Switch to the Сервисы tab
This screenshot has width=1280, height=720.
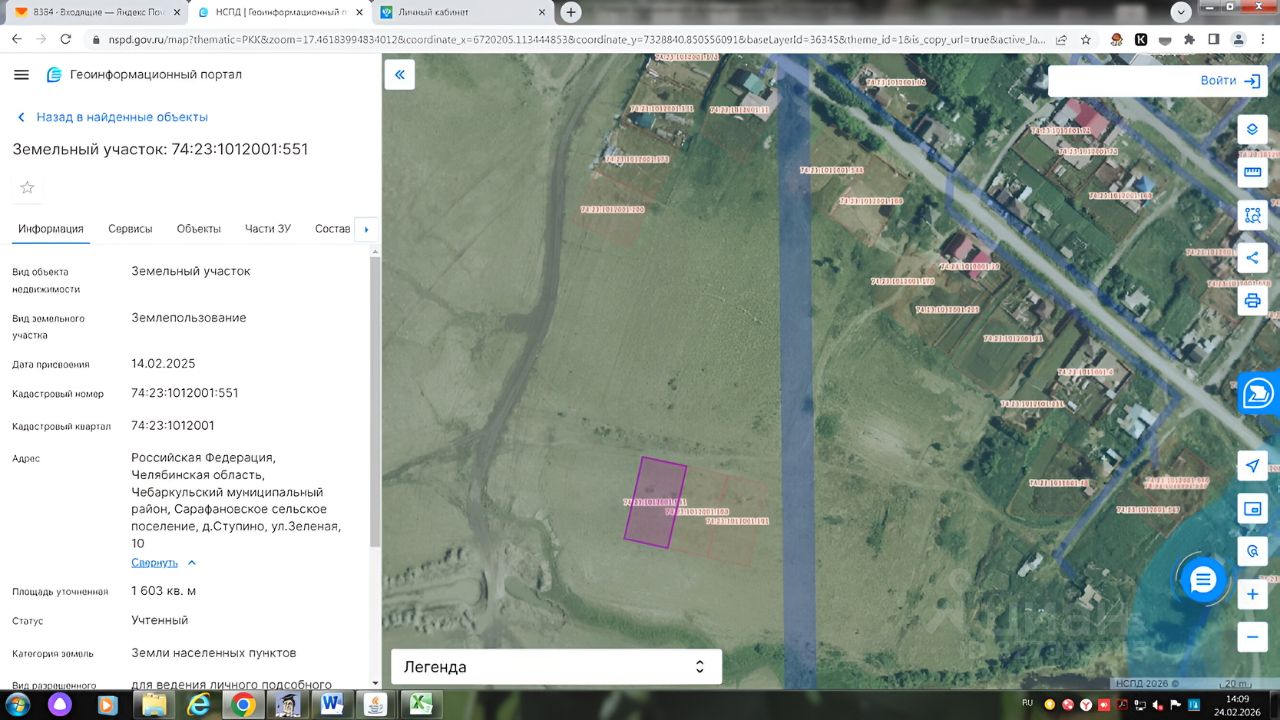coord(130,229)
